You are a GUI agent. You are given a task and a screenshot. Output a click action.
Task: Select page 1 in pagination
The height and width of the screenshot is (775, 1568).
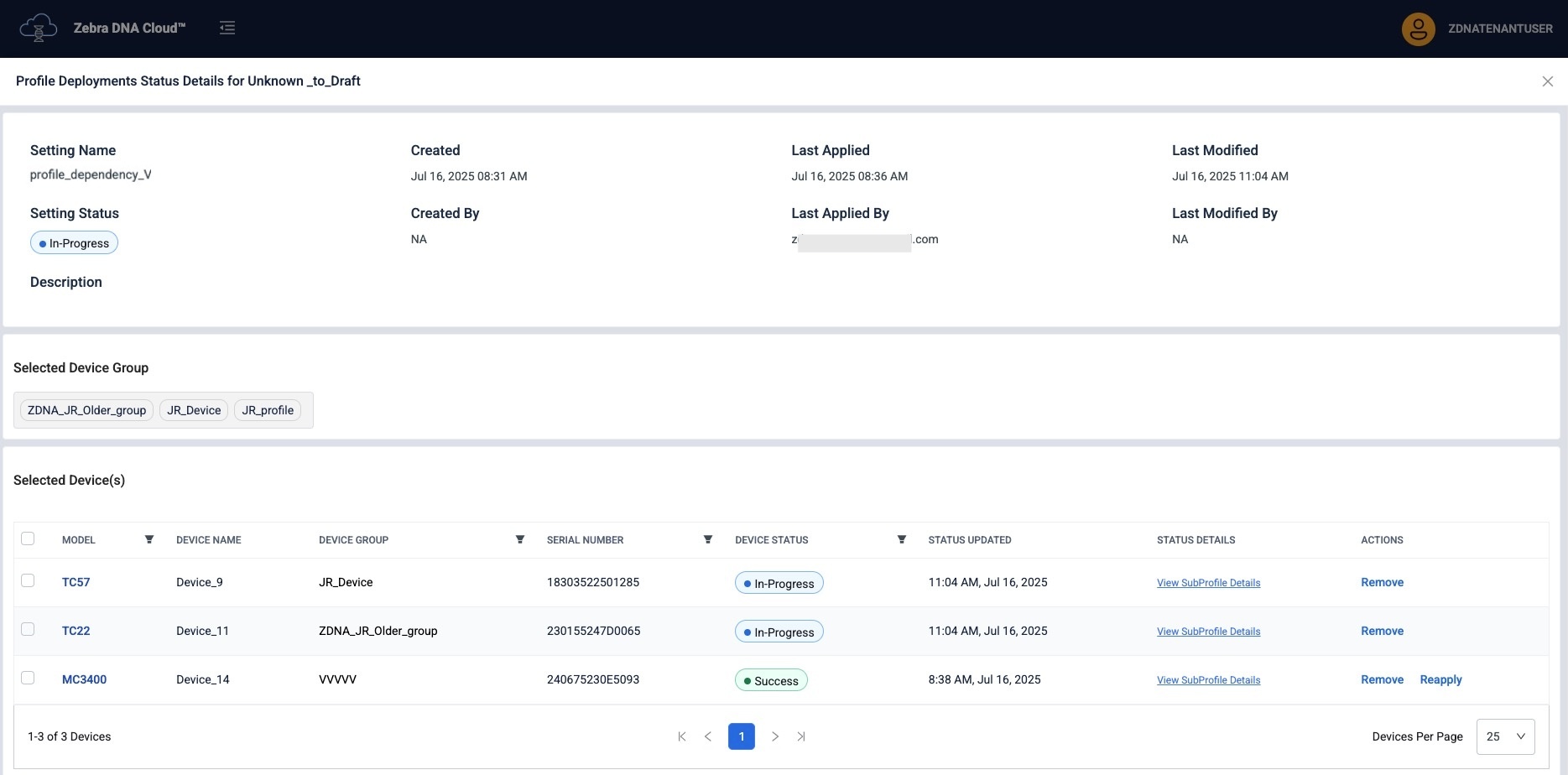(742, 736)
